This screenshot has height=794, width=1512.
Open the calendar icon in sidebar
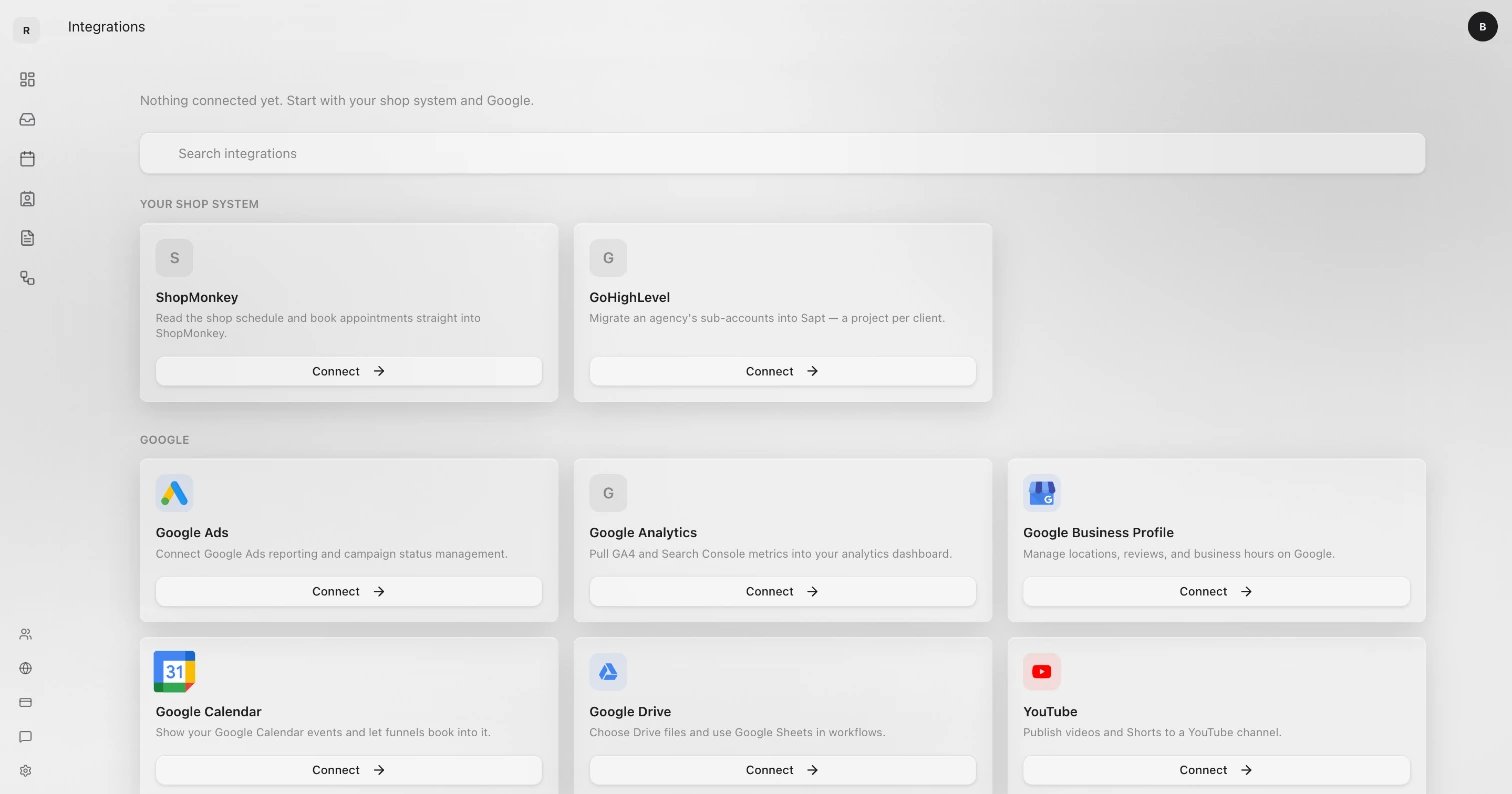(x=27, y=159)
